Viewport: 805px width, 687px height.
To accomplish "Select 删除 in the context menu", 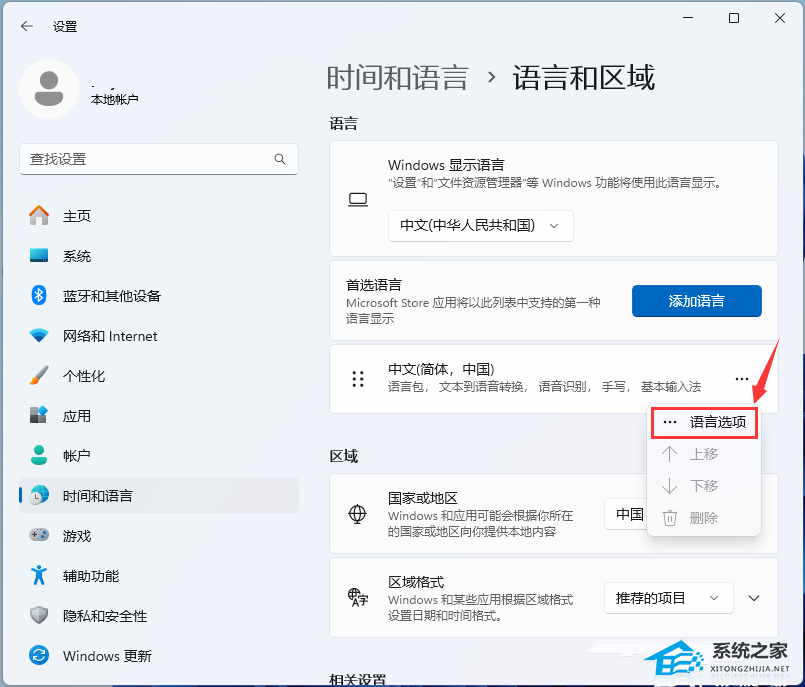I will 704,518.
